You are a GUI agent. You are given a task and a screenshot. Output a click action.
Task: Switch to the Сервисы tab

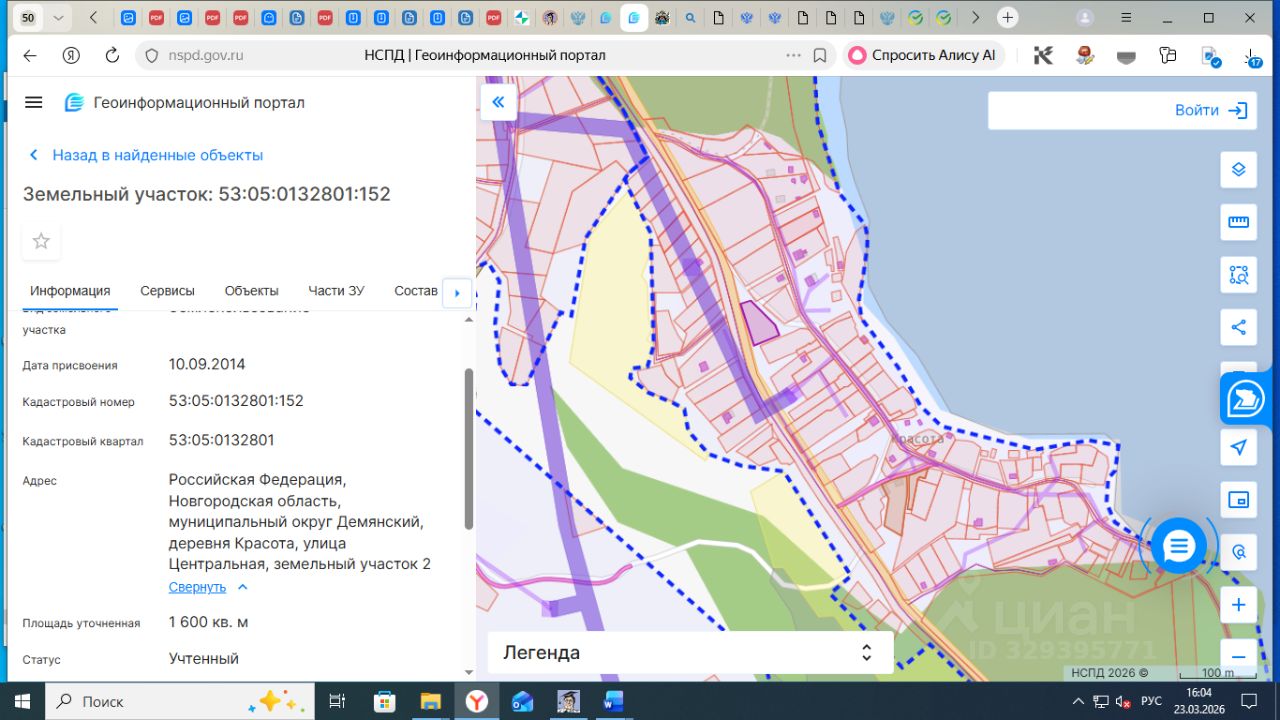pyautogui.click(x=167, y=291)
